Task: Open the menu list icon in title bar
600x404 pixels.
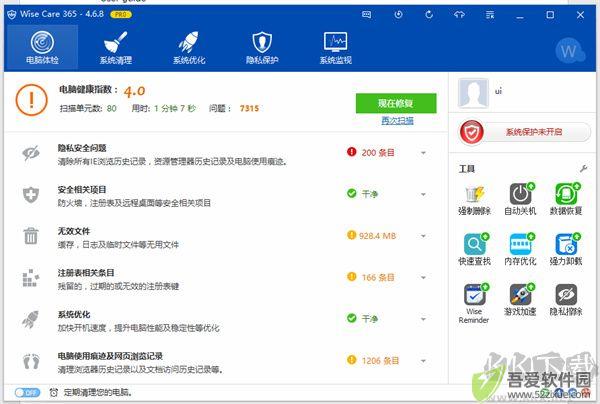Action: click(x=490, y=15)
